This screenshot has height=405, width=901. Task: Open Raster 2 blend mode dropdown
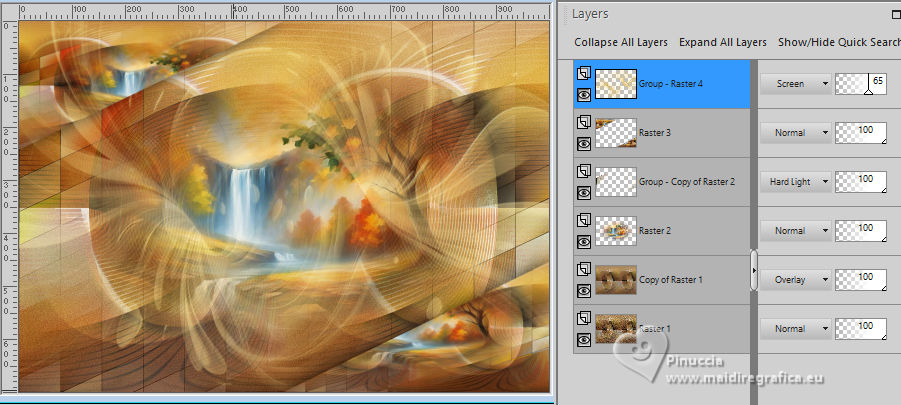[796, 230]
